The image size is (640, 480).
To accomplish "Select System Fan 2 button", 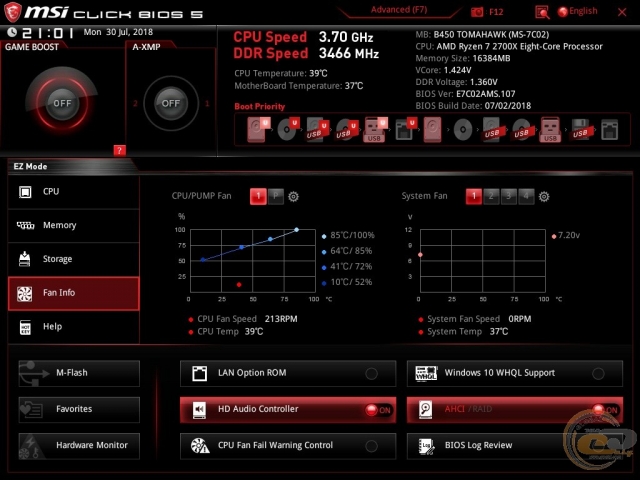I will tap(491, 196).
